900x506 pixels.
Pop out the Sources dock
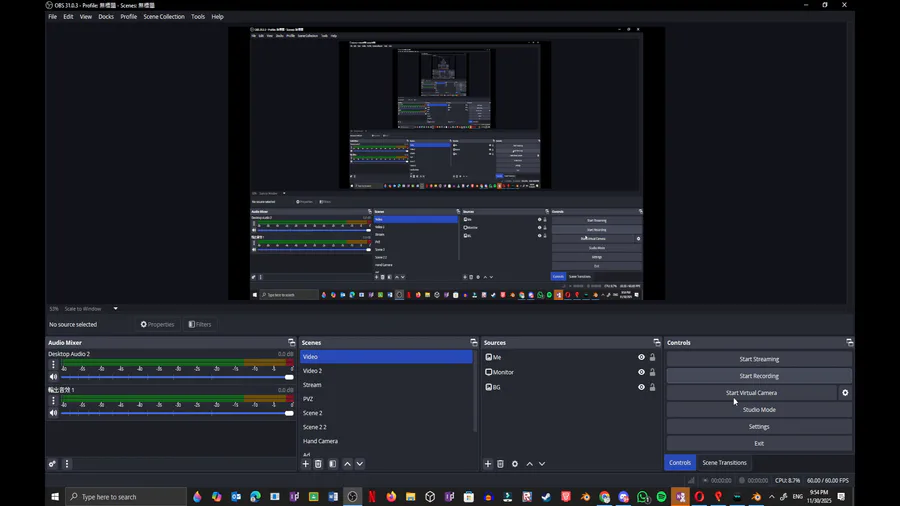[x=657, y=342]
